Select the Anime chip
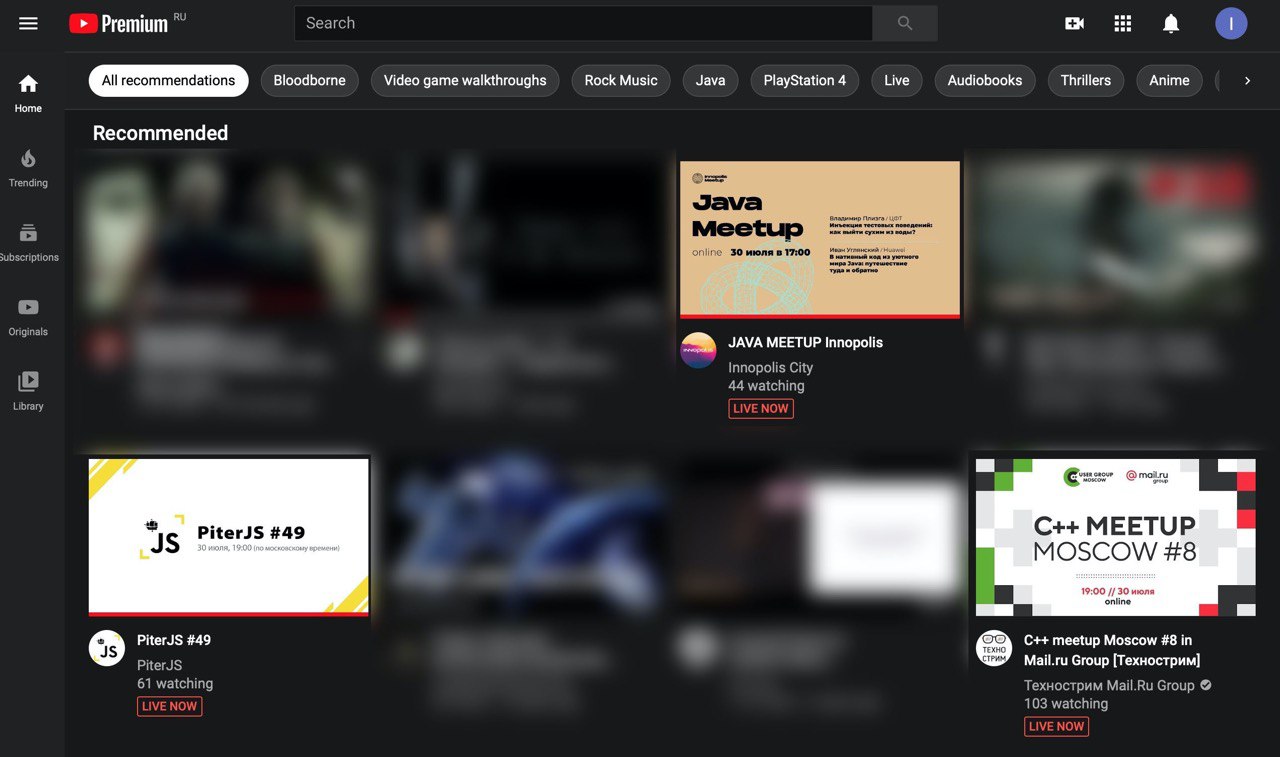 (1169, 80)
